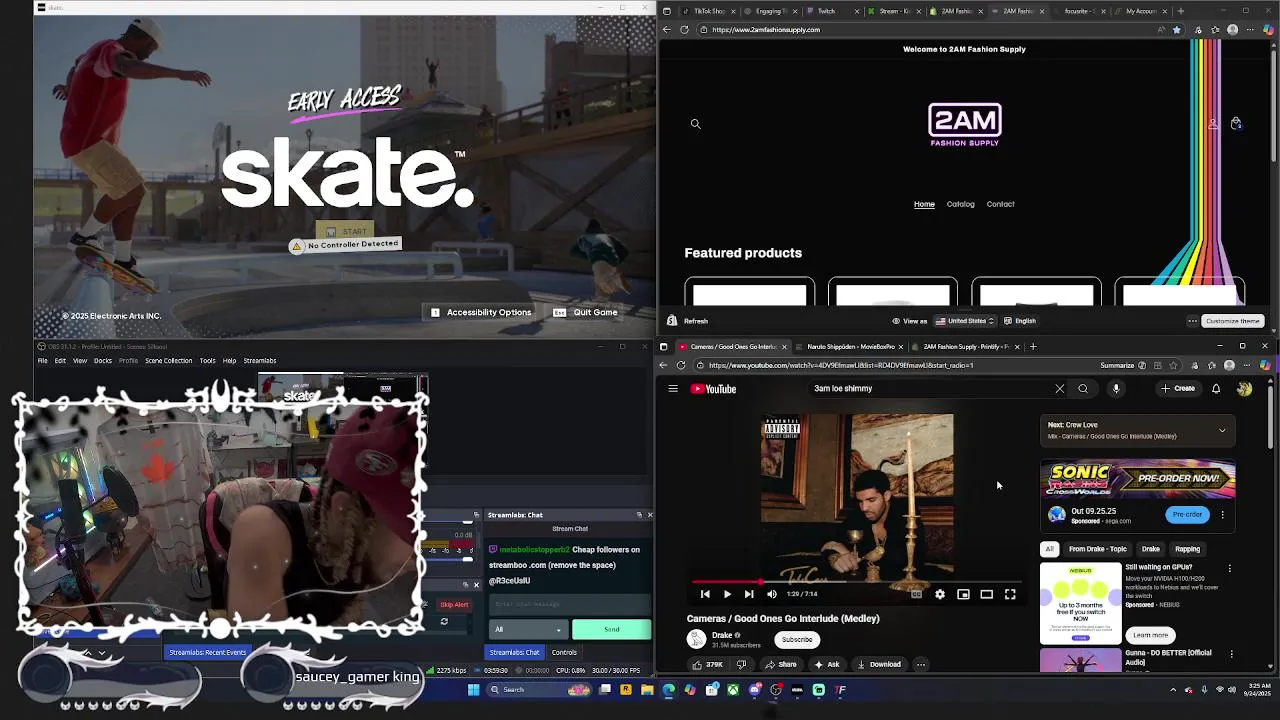Download the YouTube video
1280x720 pixels.
pos(879,664)
